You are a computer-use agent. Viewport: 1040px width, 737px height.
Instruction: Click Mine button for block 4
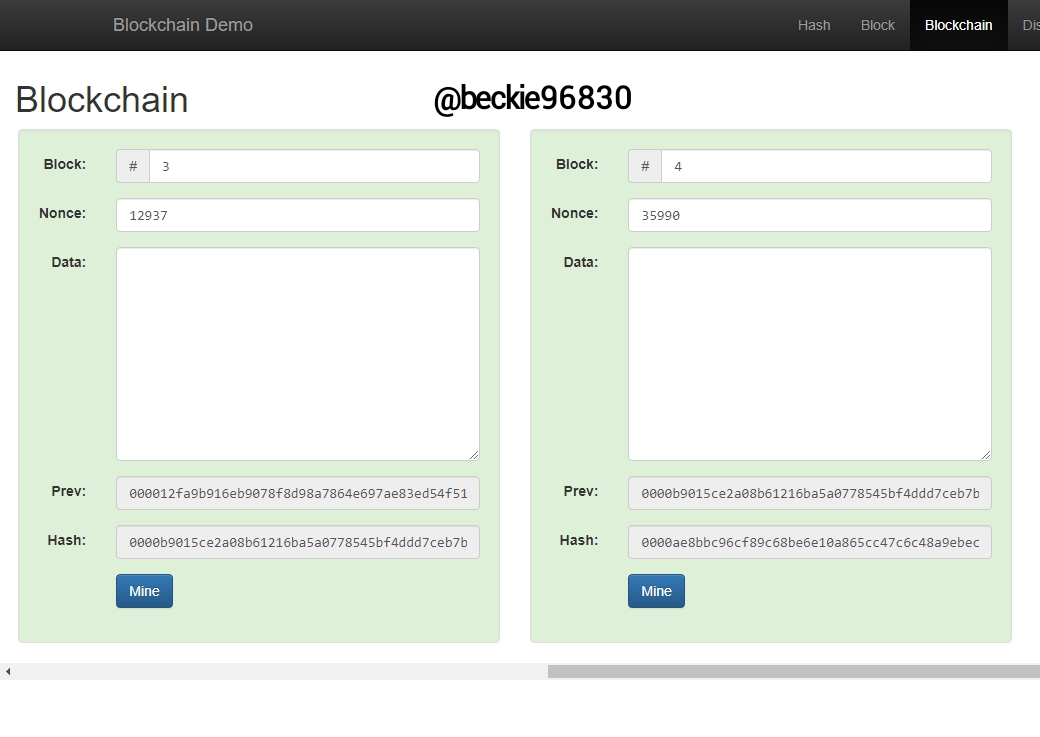[x=656, y=591]
